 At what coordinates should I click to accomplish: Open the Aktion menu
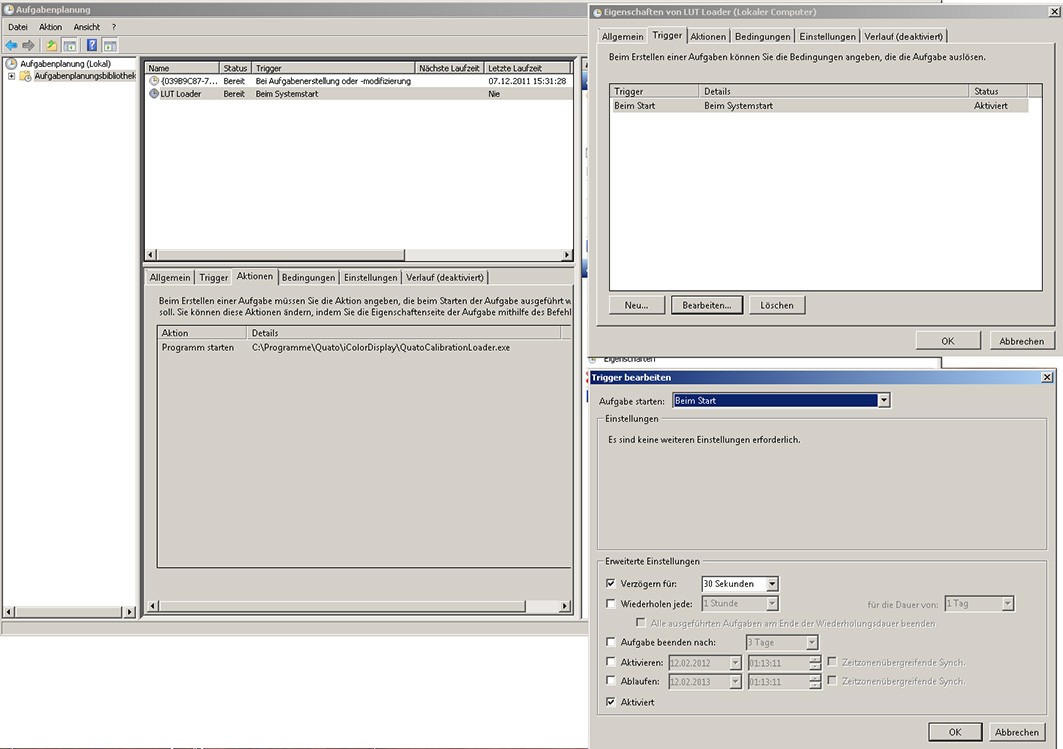coord(50,27)
